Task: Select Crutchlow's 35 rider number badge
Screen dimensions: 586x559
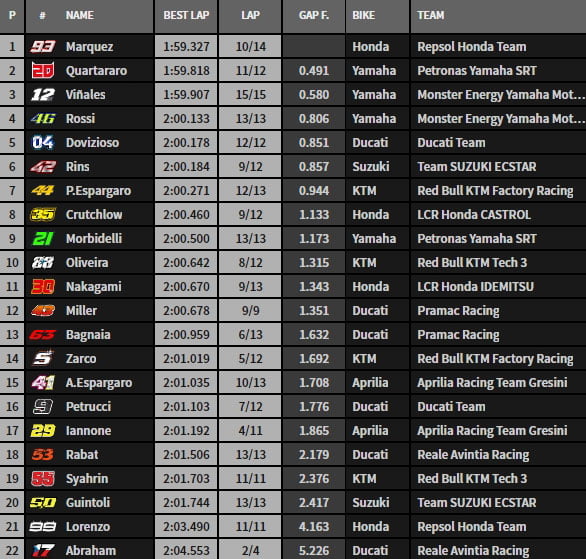Action: click(x=43, y=214)
